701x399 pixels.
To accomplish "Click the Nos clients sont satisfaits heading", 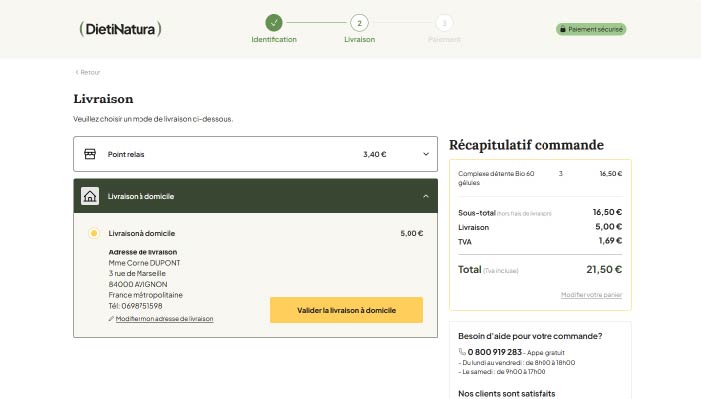I will (x=507, y=394).
